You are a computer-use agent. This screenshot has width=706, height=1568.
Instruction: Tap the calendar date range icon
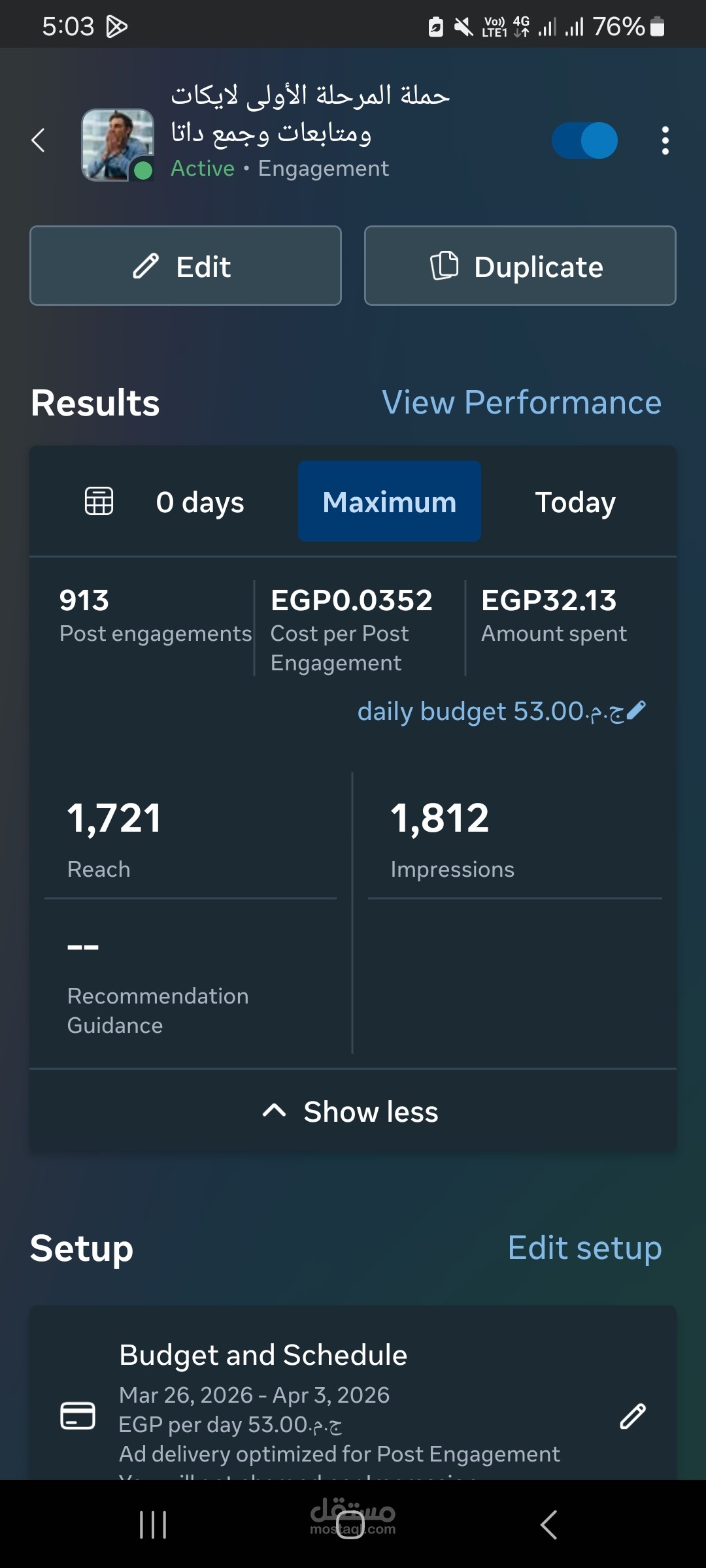pos(99,502)
